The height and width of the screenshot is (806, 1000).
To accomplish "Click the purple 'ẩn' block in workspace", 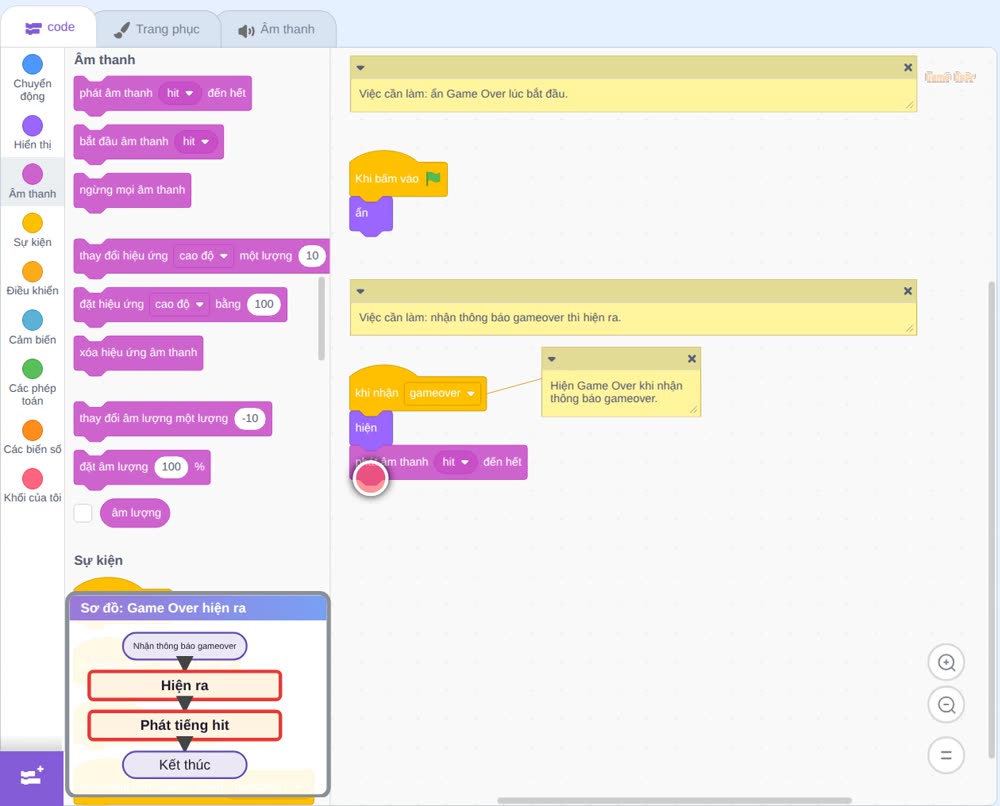I will 371,214.
